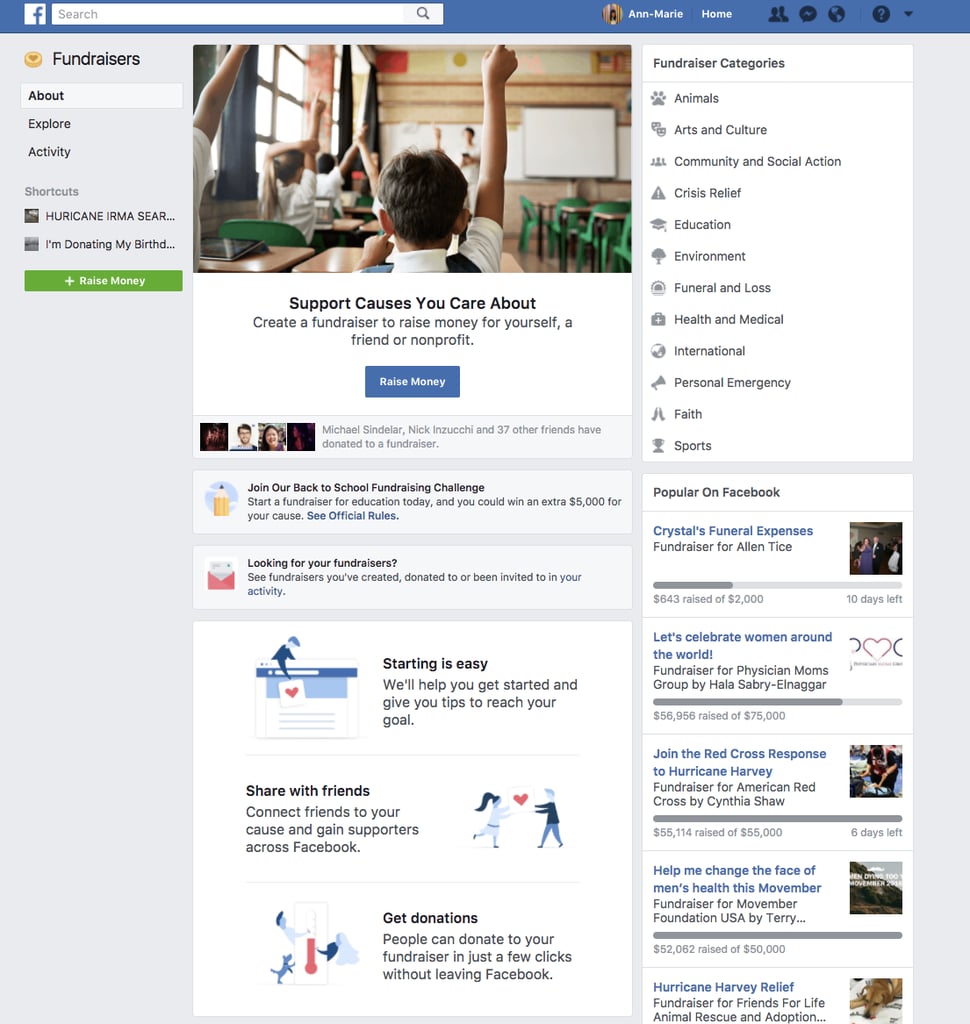Open Ann-Marie profile name link
The height and width of the screenshot is (1024, 970).
click(x=655, y=14)
